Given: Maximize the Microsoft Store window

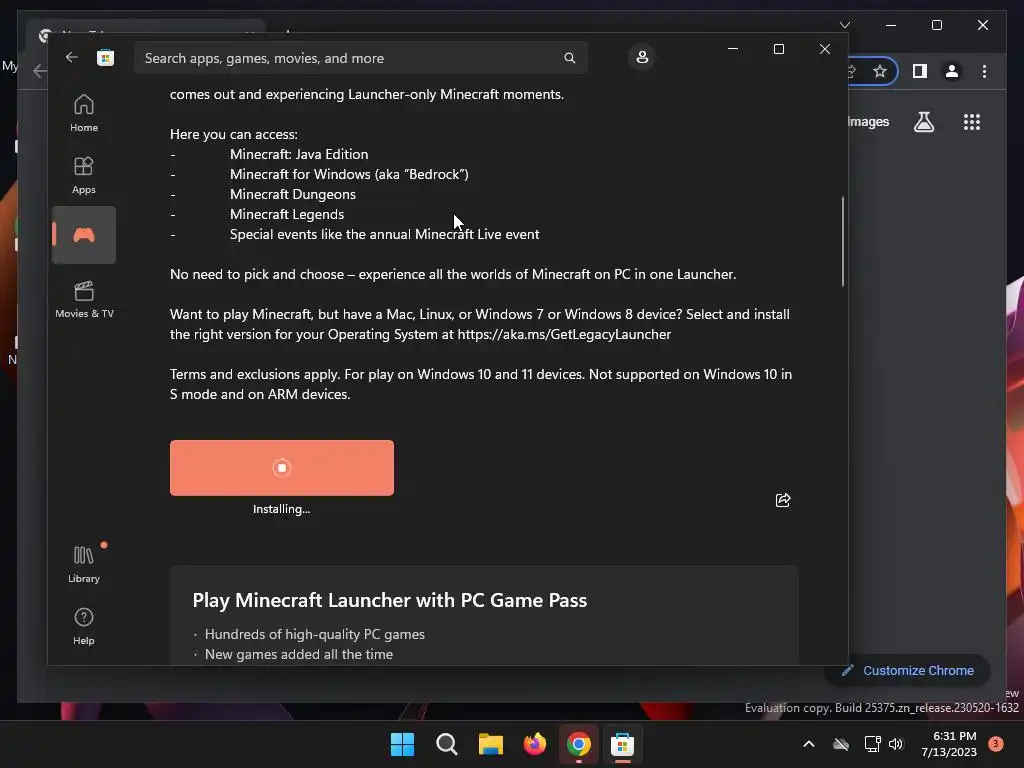Looking at the screenshot, I should [778, 49].
